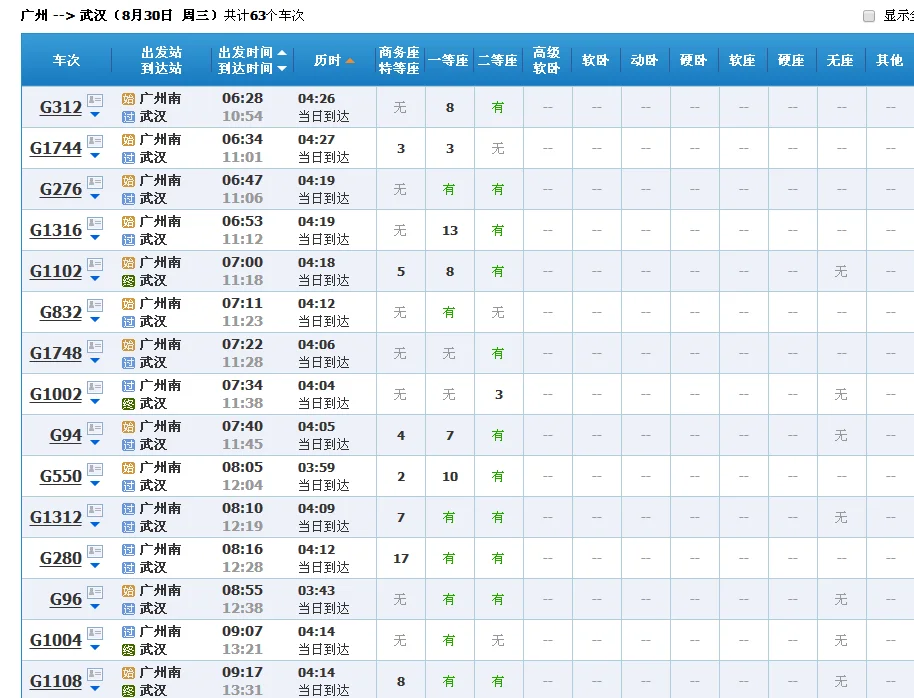Sort ascending by departure time 出发时间 arrow

tap(282, 53)
